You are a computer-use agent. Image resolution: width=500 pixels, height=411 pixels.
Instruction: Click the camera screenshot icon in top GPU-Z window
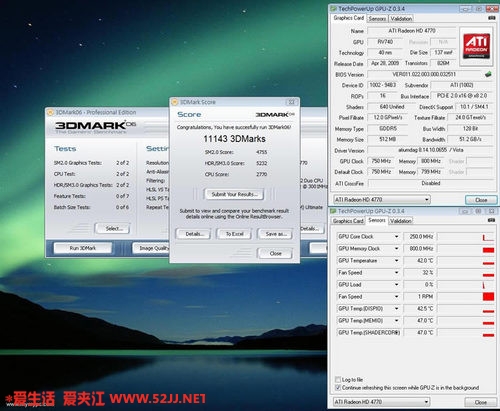coord(492,18)
